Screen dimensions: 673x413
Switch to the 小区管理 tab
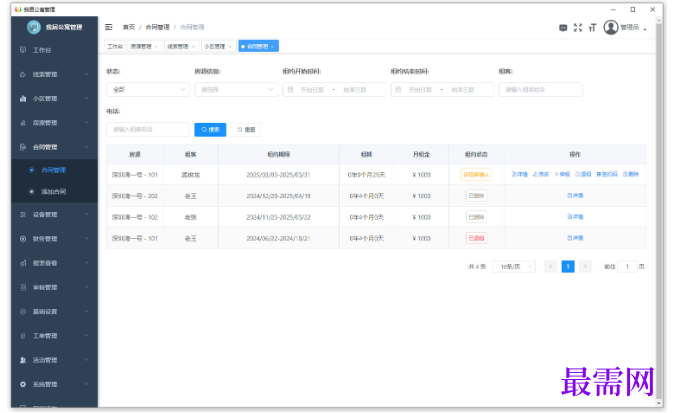[x=218, y=46]
